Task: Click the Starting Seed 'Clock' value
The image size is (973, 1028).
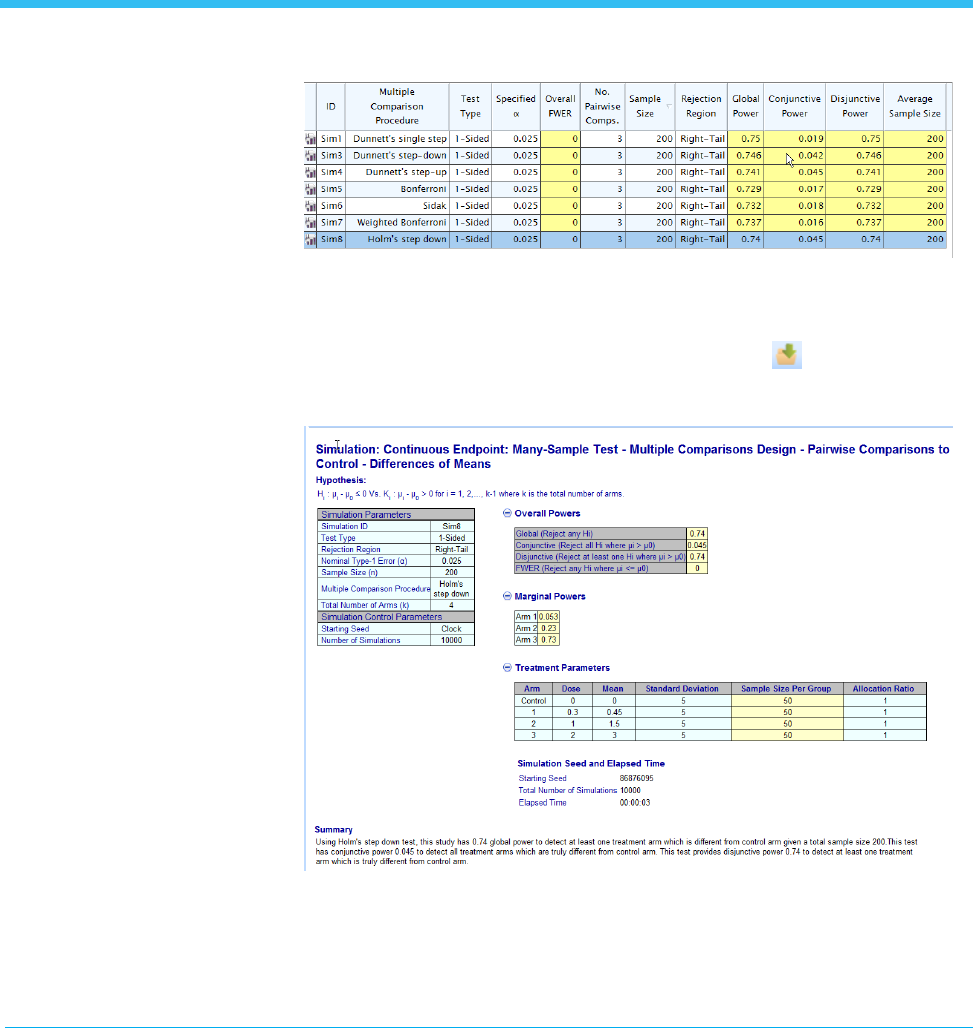Action: (x=452, y=629)
